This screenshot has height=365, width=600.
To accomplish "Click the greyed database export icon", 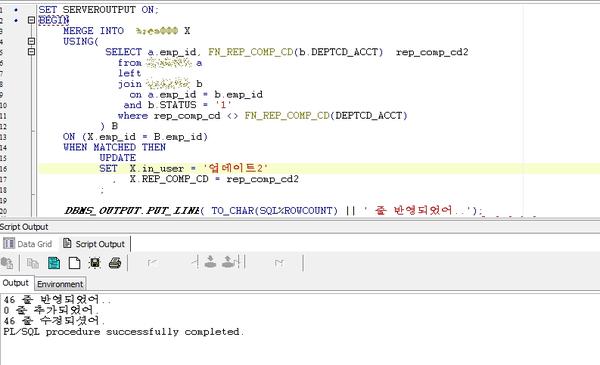I will pos(7,263).
